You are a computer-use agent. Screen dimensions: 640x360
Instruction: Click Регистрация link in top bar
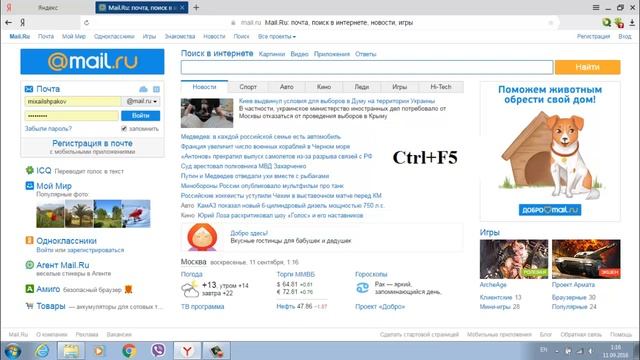tap(593, 36)
